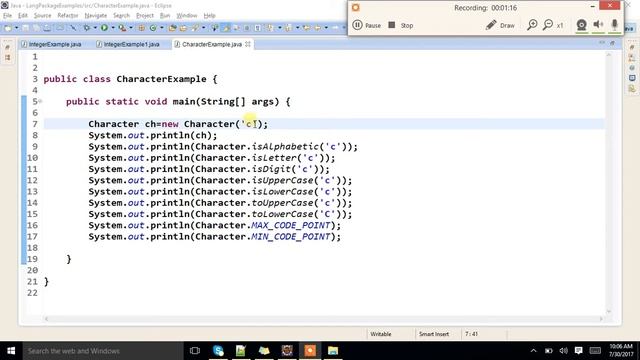Show hidden system tray icons
This screenshot has height=360, width=640.
coord(533,351)
